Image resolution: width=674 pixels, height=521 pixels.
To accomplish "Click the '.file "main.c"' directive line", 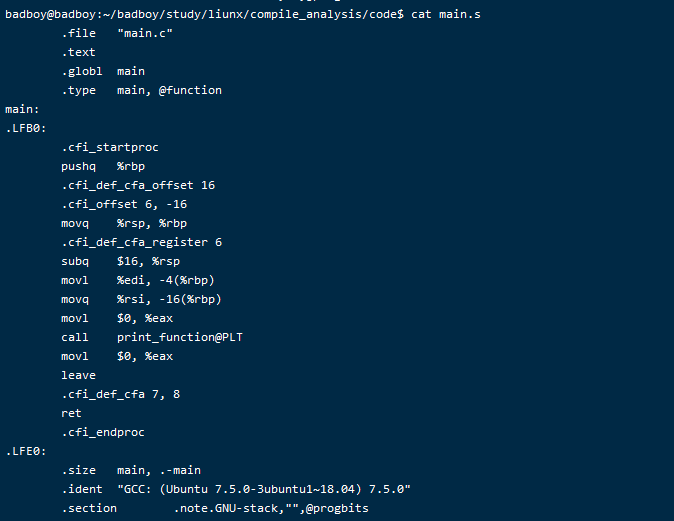I will pyautogui.click(x=115, y=33).
